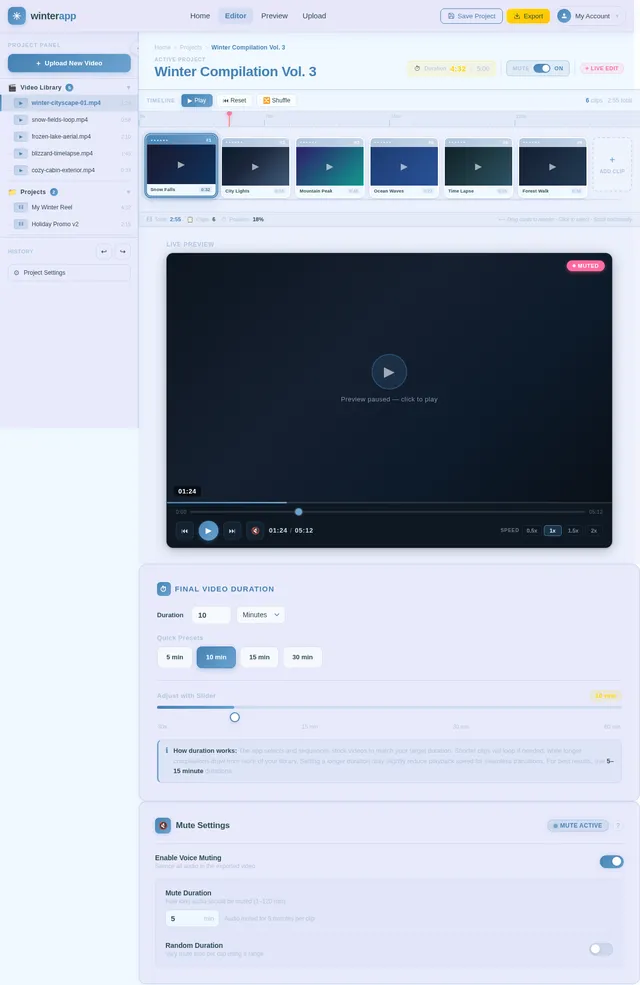Select the Ocean Waves clip thumbnail
The height and width of the screenshot is (985, 640).
coord(403,166)
